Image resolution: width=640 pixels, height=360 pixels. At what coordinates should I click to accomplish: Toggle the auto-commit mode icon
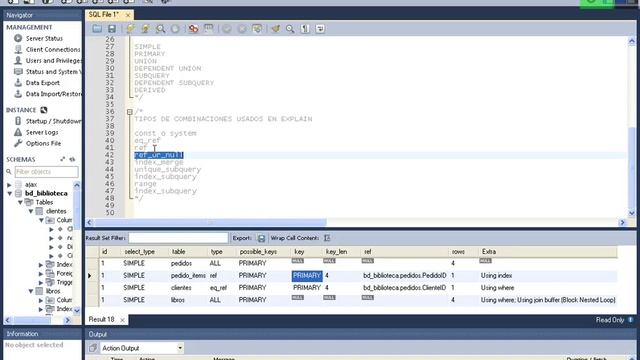click(x=257, y=29)
